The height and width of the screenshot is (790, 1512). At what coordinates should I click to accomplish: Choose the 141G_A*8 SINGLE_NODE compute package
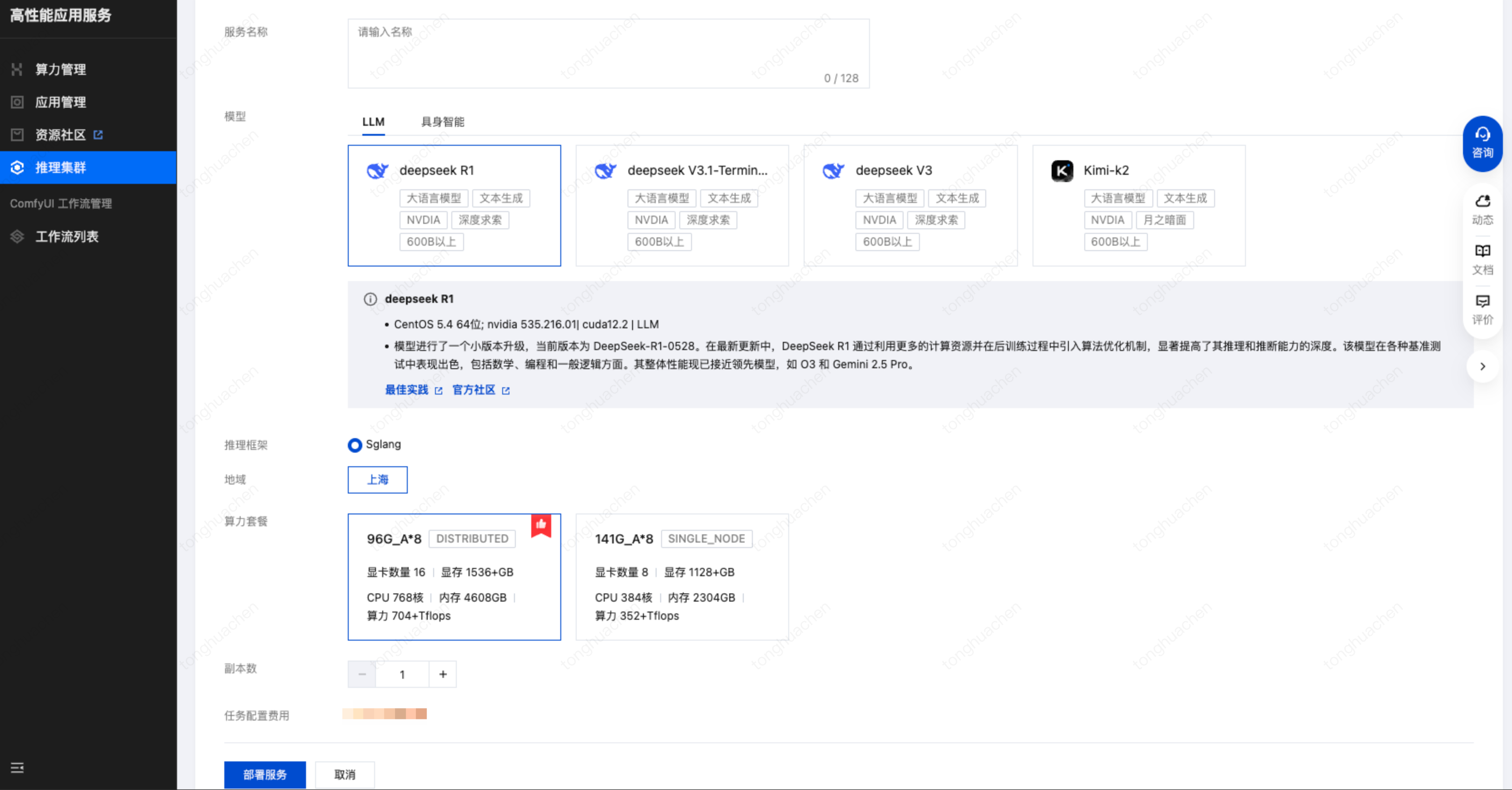pyautogui.click(x=682, y=576)
